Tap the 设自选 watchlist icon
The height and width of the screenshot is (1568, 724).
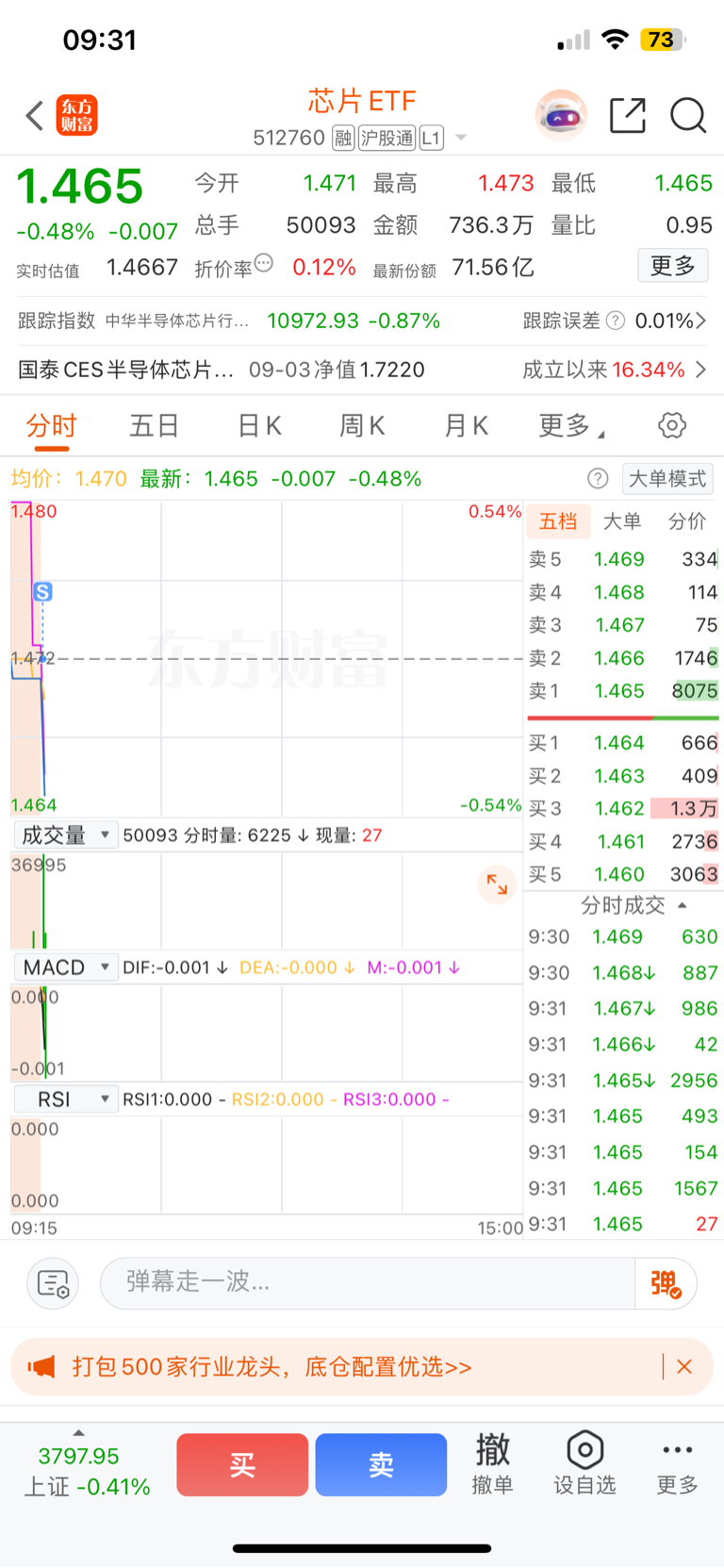point(584,1463)
